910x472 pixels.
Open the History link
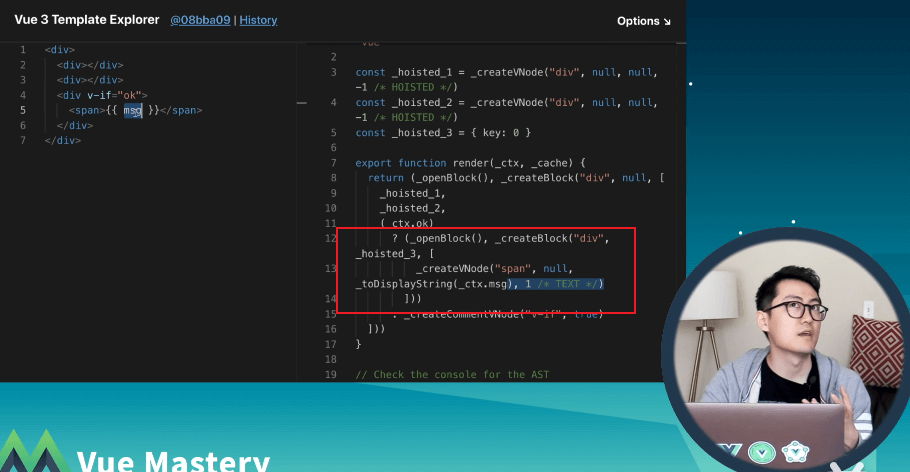(258, 20)
